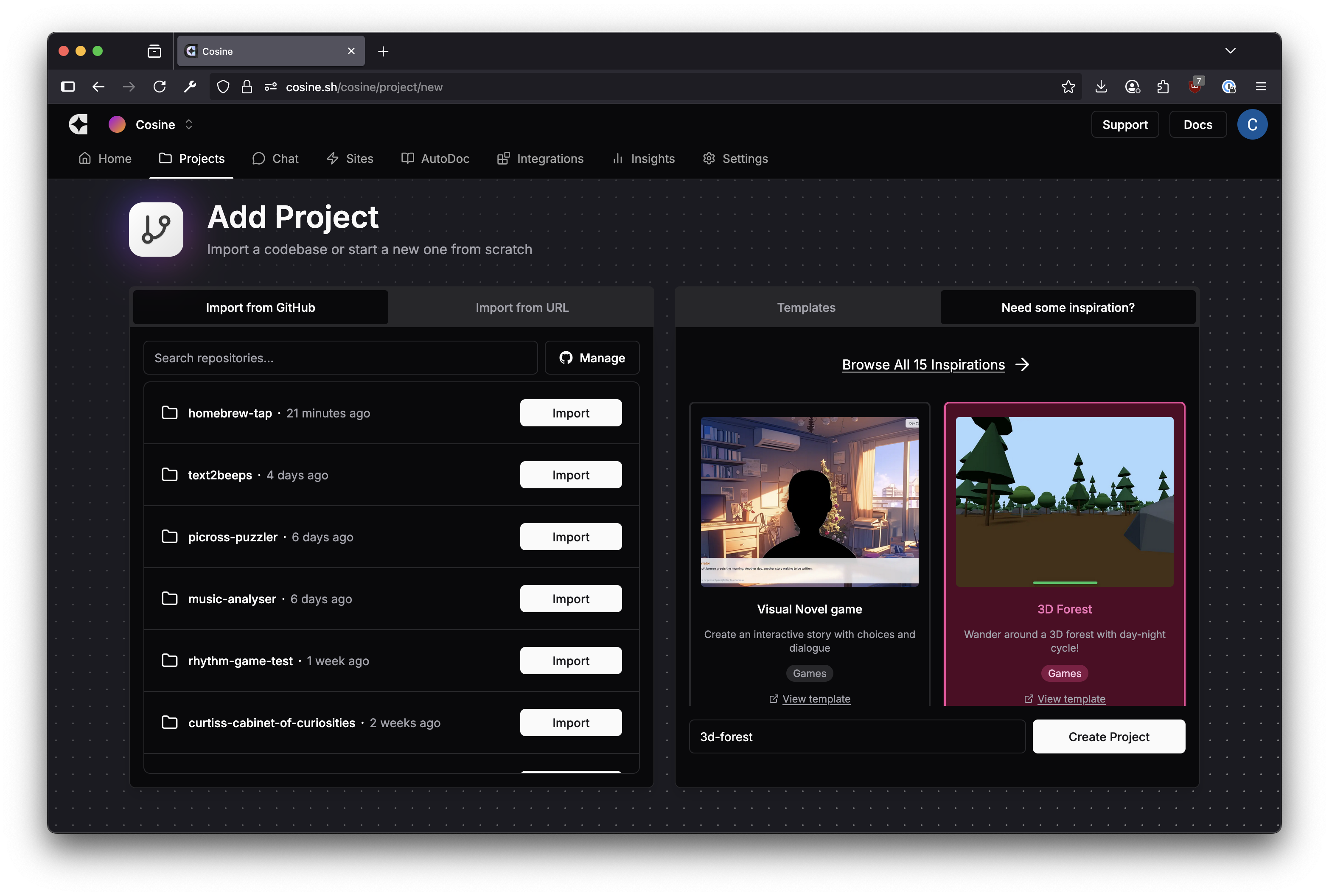Open 3D Forest View template link
The image size is (1329, 896).
click(1070, 699)
